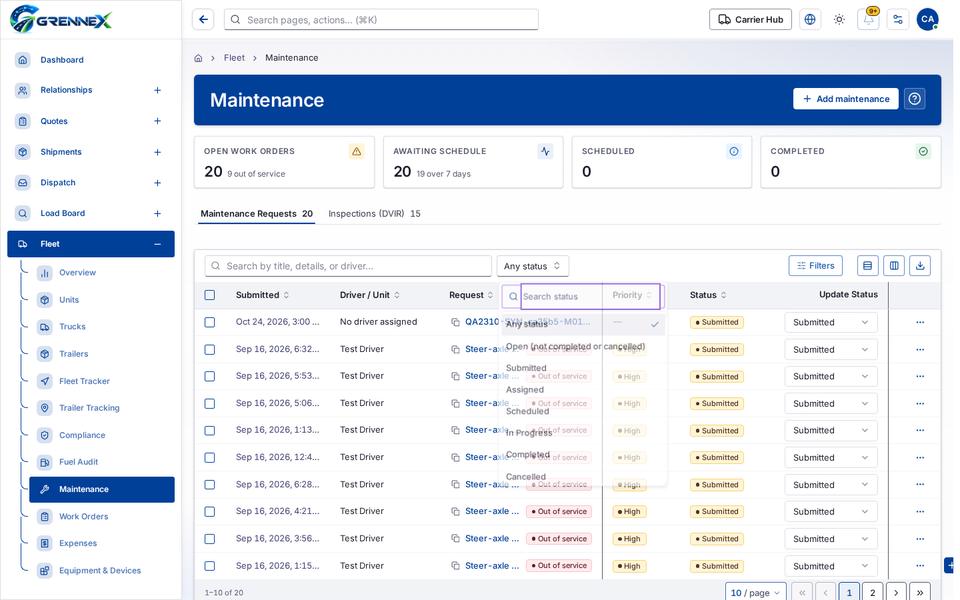Download the maintenance export icon

(920, 266)
